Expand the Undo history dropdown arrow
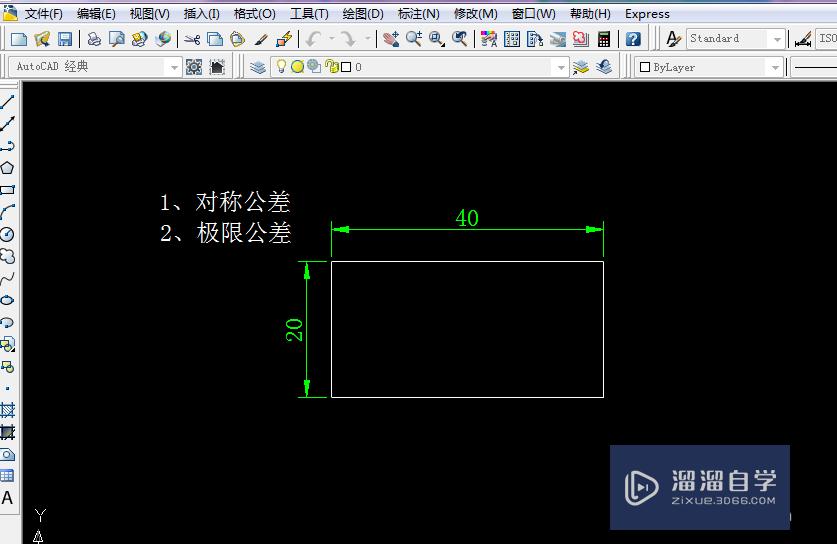Viewport: 837px width, 544px height. pos(331,38)
